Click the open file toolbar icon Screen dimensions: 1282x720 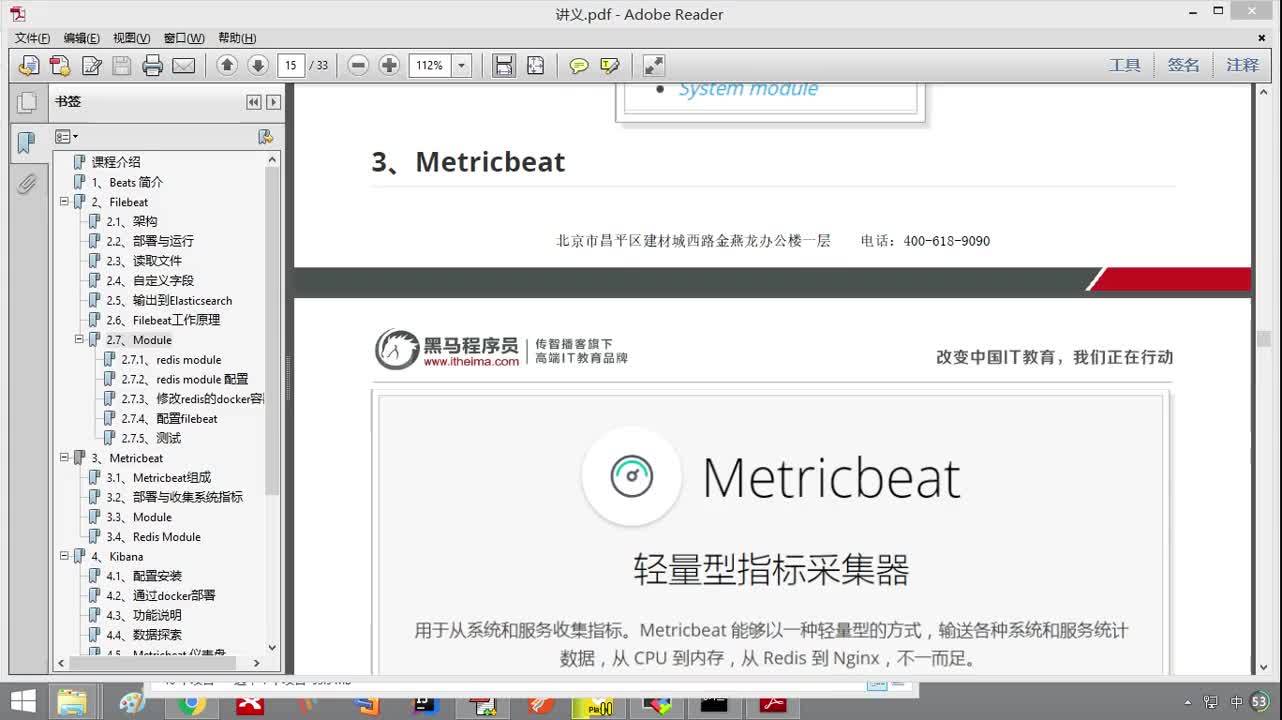pos(29,66)
